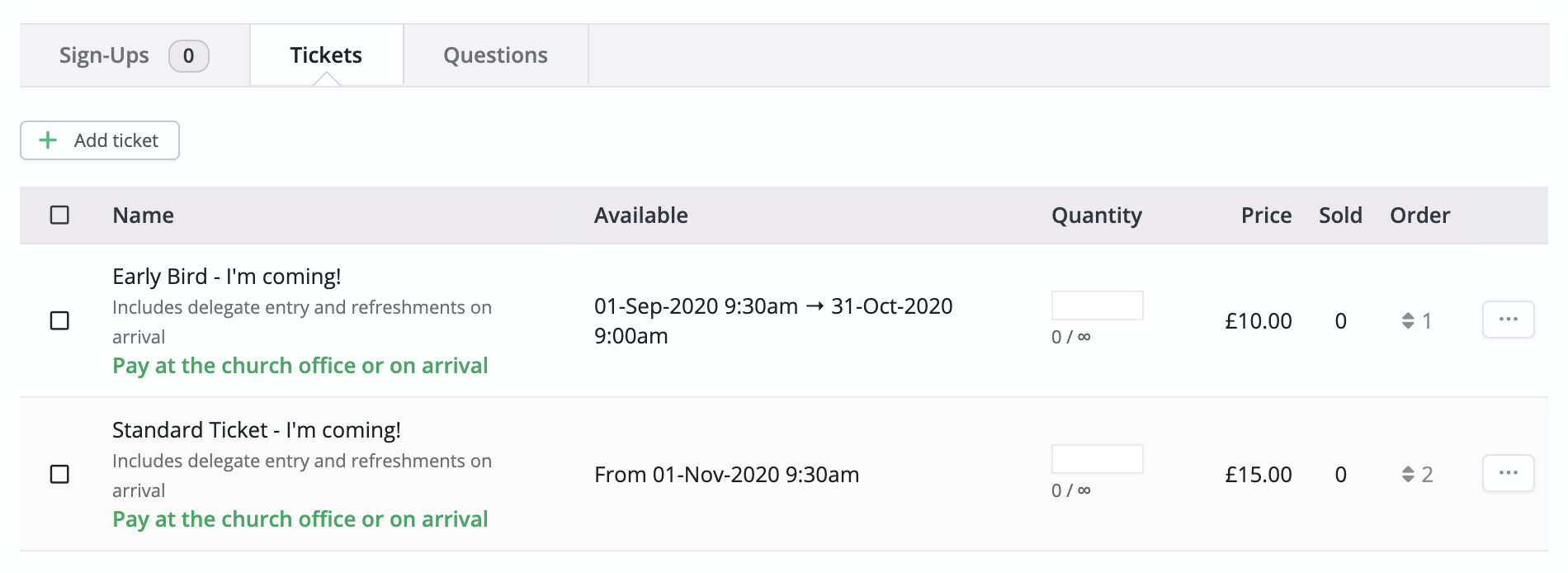The width and height of the screenshot is (1568, 573).
Task: Tick the select-all checkbox in table header
Action: [x=59, y=215]
